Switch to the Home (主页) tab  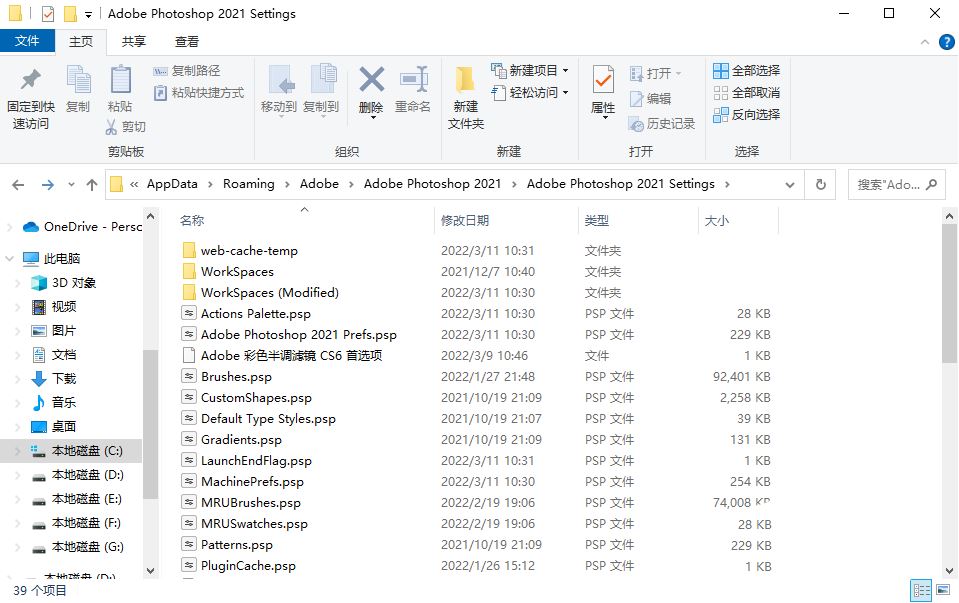point(81,42)
